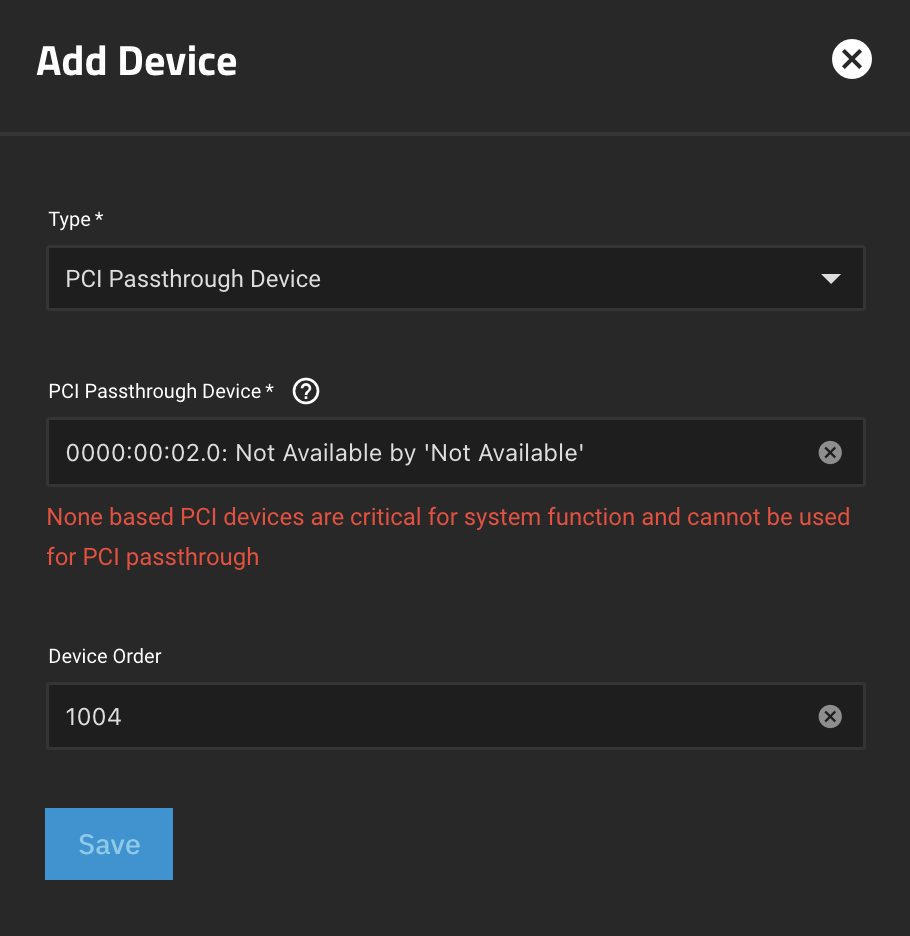Click the 'for PCI passthrough' error line
The width and height of the screenshot is (910, 936).
pyautogui.click(x=153, y=557)
